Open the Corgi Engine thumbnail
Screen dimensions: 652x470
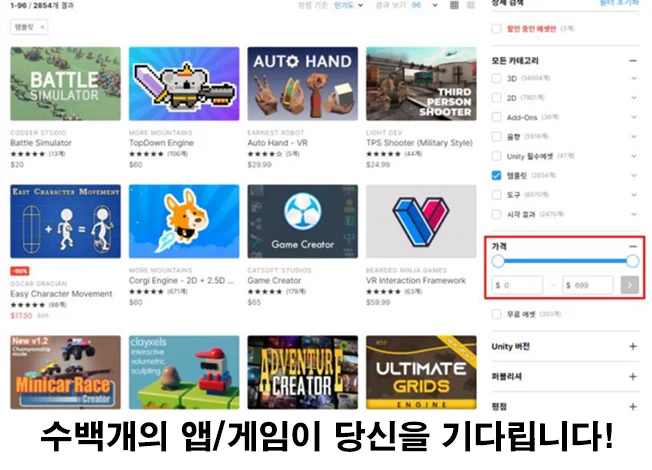click(184, 221)
